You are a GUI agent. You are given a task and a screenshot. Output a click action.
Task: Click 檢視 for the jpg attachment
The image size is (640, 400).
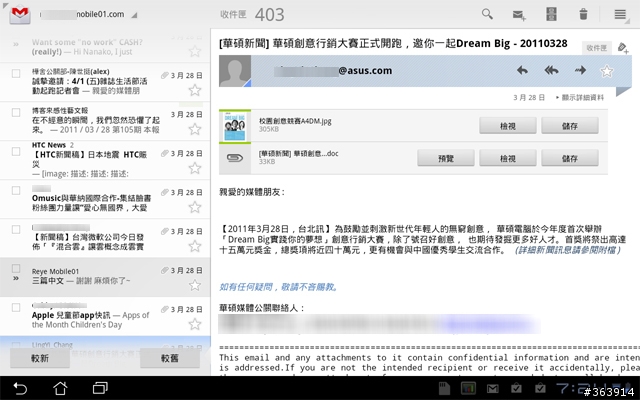point(508,126)
